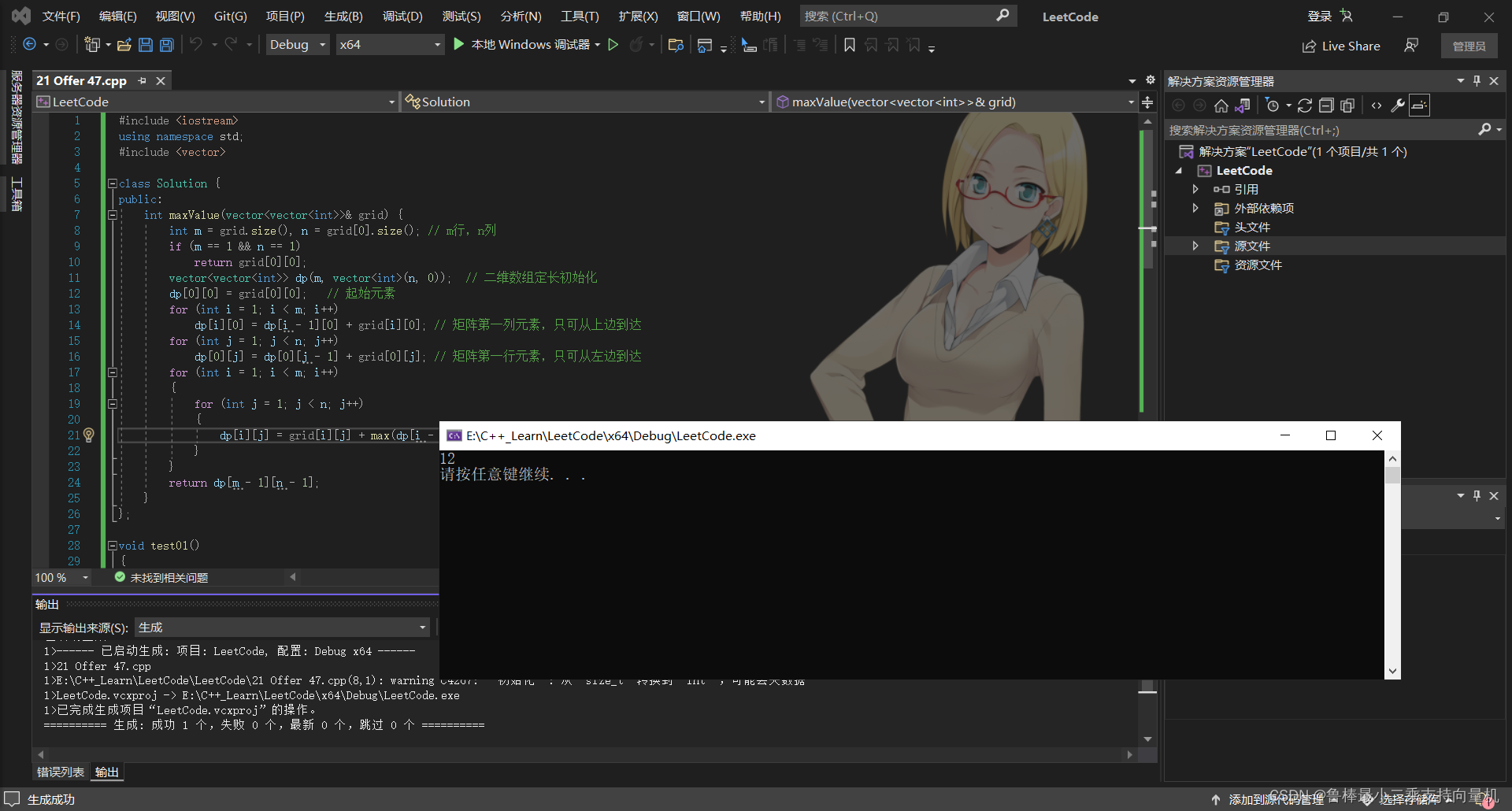The height and width of the screenshot is (811, 1512).
Task: Click the View Code angle brackets icon
Action: click(1377, 106)
